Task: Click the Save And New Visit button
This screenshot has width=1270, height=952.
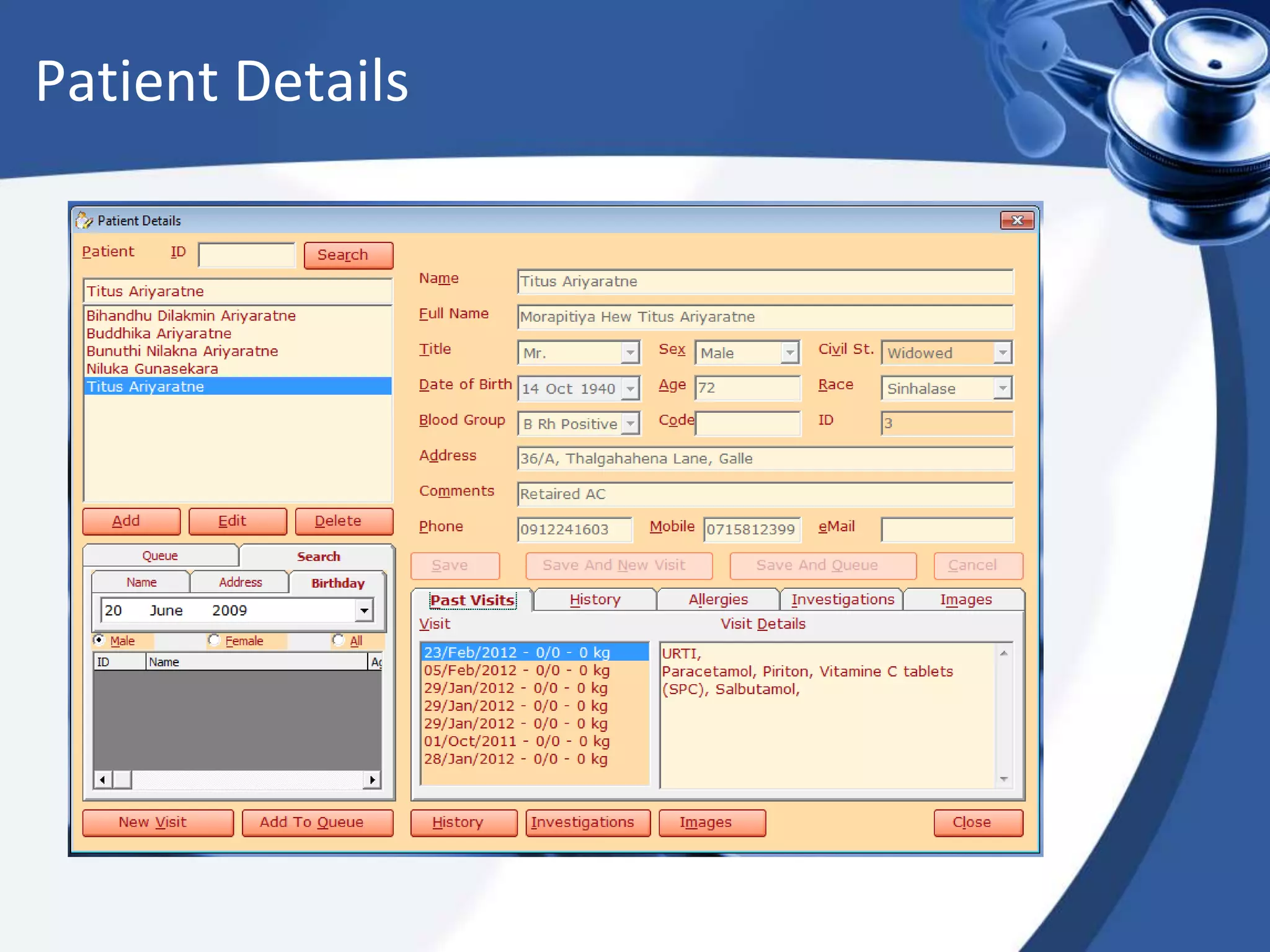Action: point(619,565)
